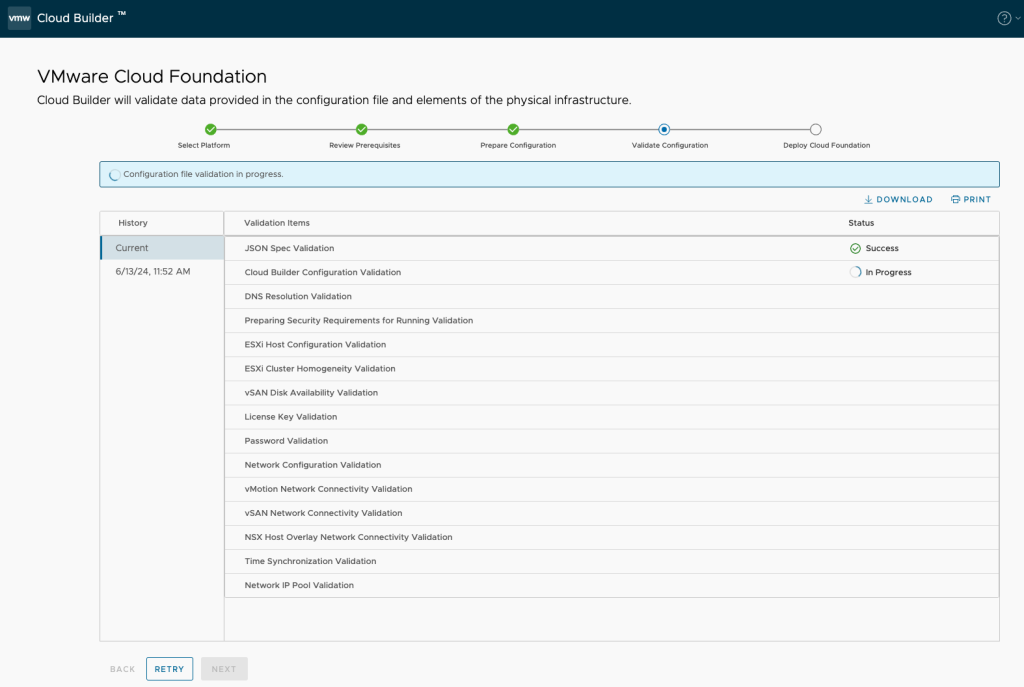The width and height of the screenshot is (1024, 687).
Task: Select the JSON Spec Validation row
Action: [611, 248]
